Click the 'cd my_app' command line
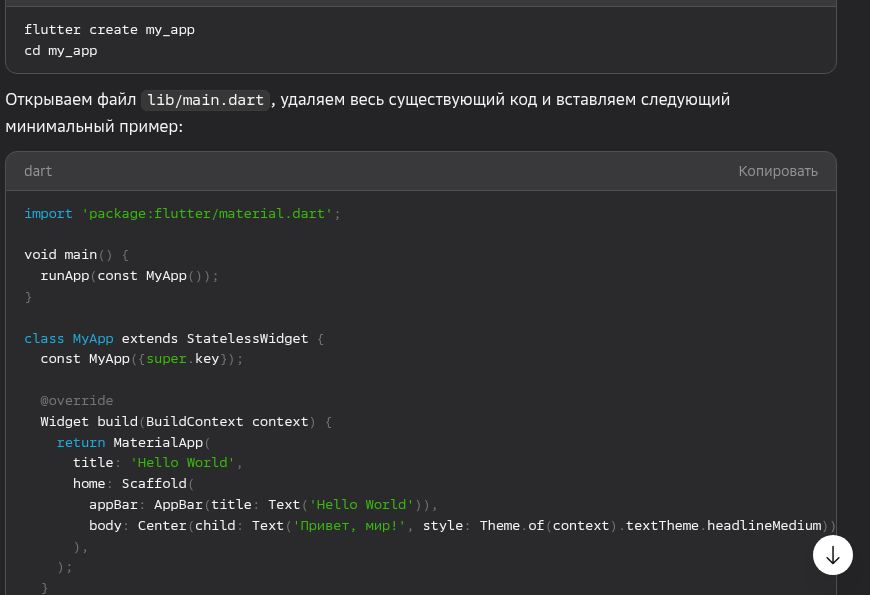Viewport: 870px width, 595px height. 60,50
